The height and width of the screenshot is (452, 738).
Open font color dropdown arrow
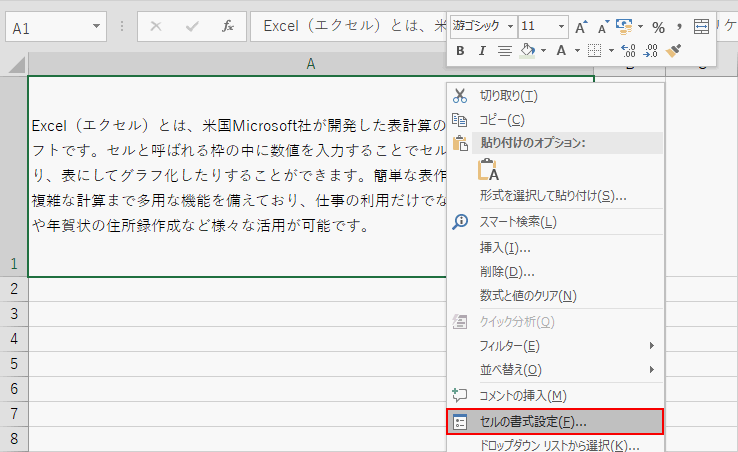[577, 50]
